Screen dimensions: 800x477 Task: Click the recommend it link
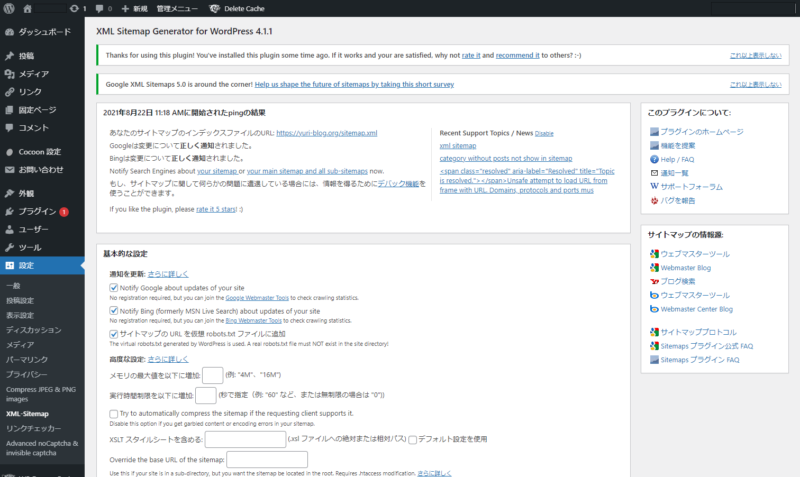(x=517, y=55)
